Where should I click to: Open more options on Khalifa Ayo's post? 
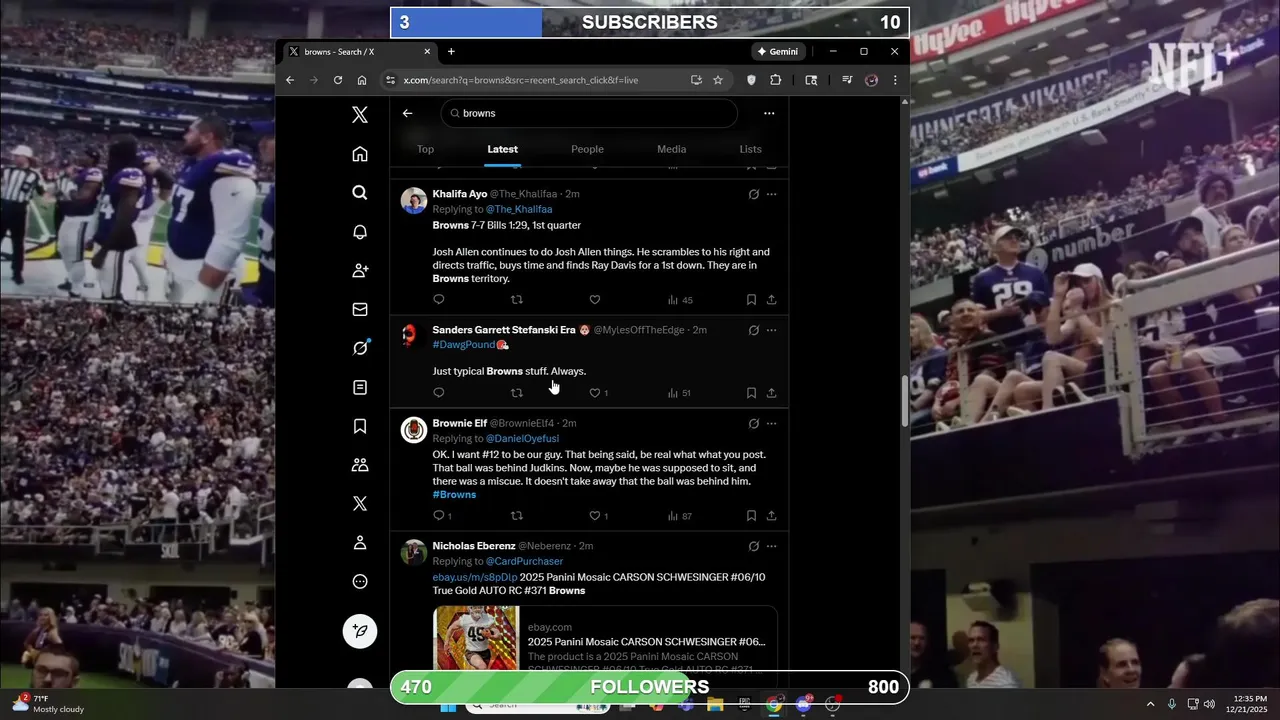pyautogui.click(x=771, y=194)
